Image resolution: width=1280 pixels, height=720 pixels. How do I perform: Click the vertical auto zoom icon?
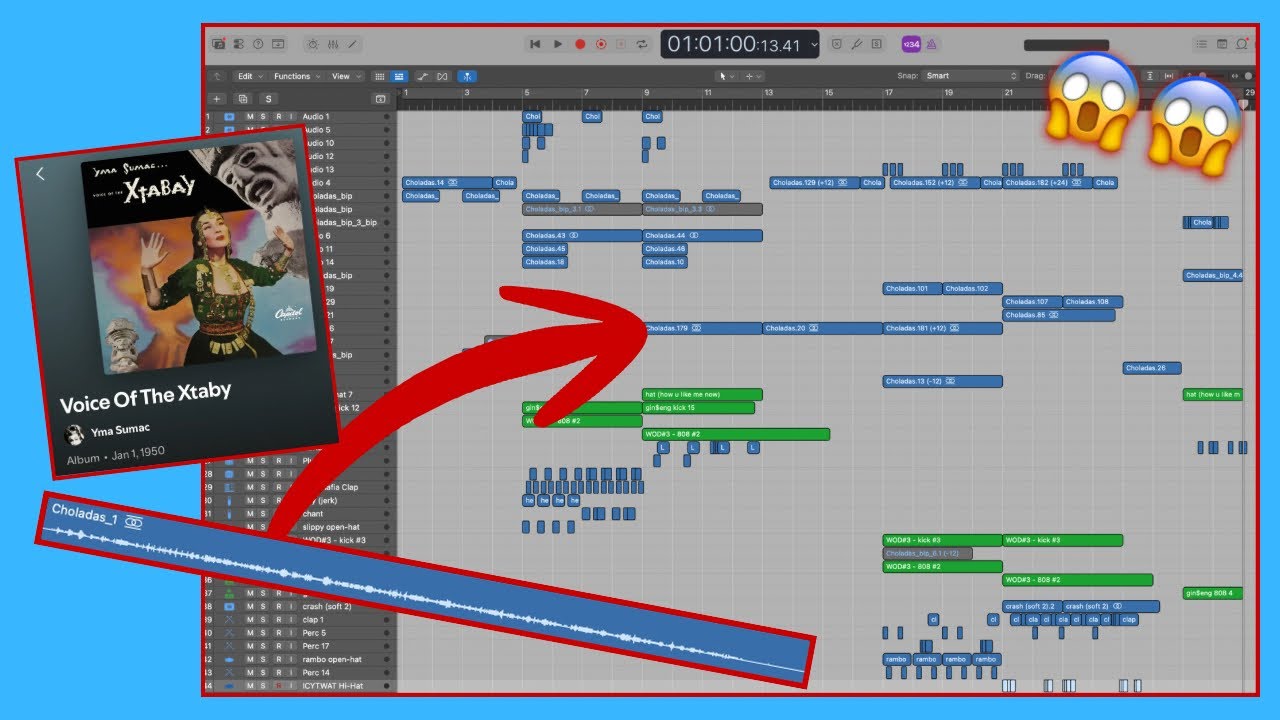(1150, 76)
